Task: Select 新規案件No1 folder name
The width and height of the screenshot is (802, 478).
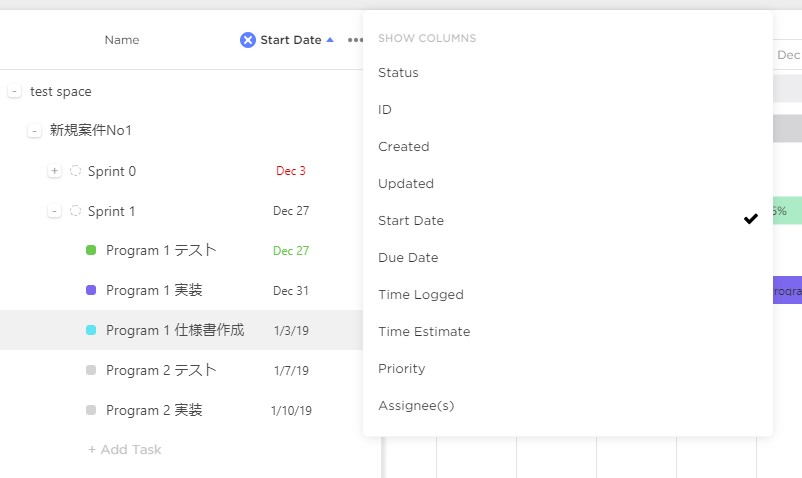Action: click(91, 130)
